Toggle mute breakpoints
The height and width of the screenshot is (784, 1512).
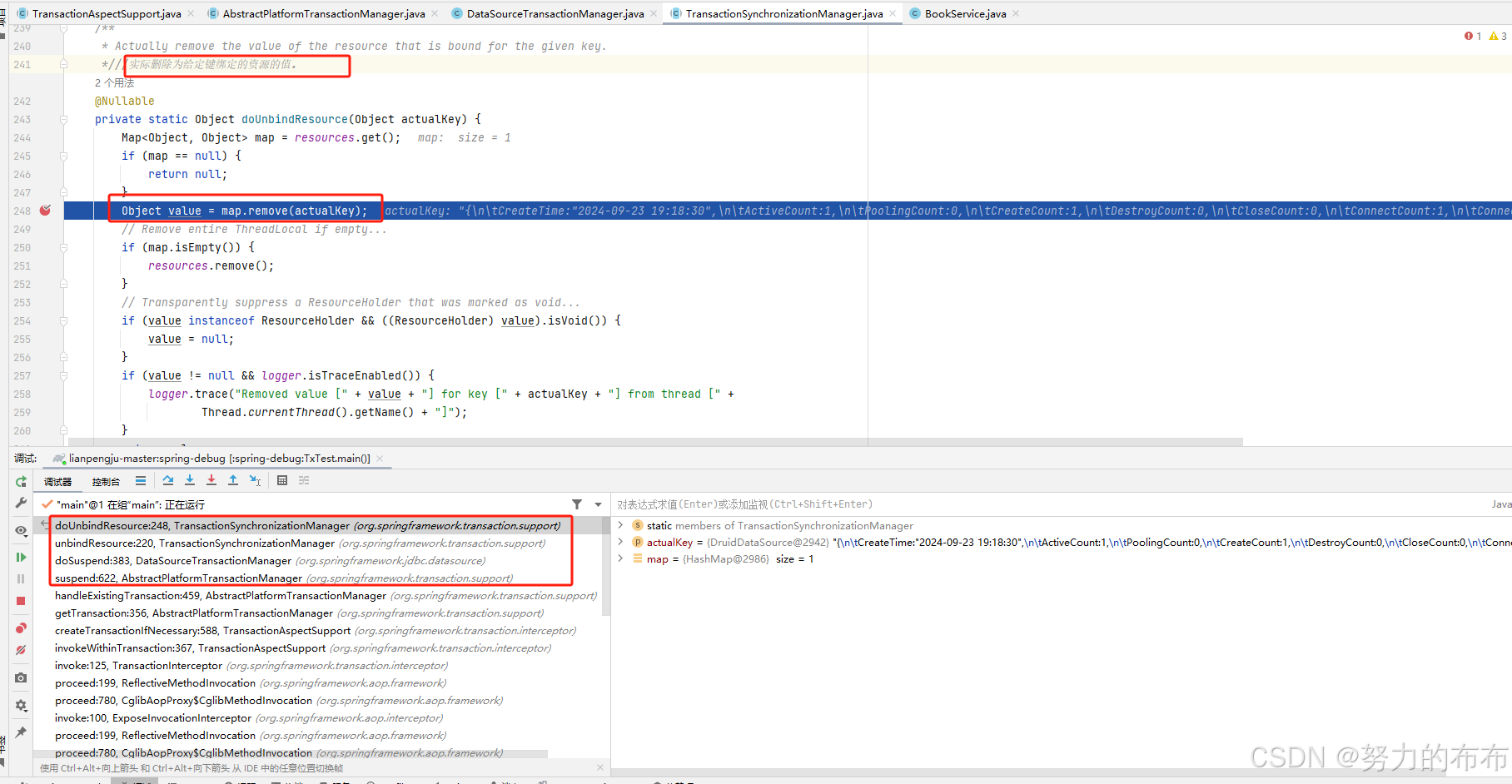pos(21,650)
